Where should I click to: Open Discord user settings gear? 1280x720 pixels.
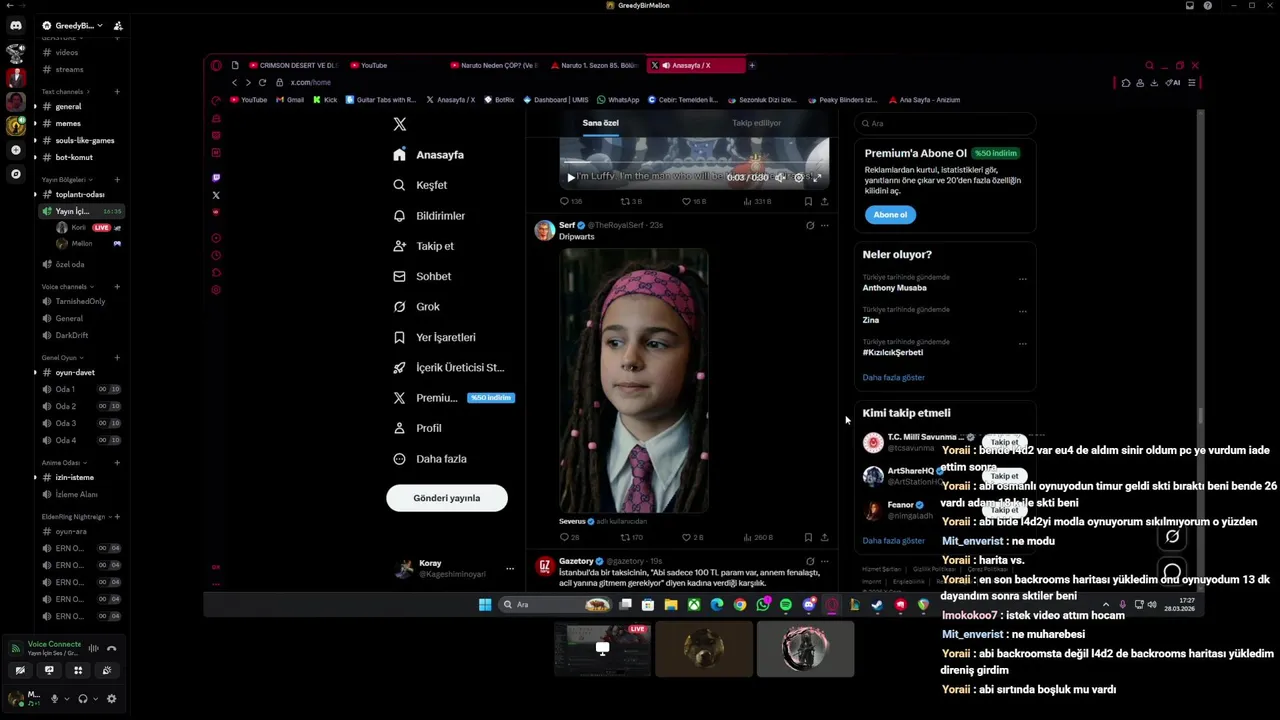111,699
